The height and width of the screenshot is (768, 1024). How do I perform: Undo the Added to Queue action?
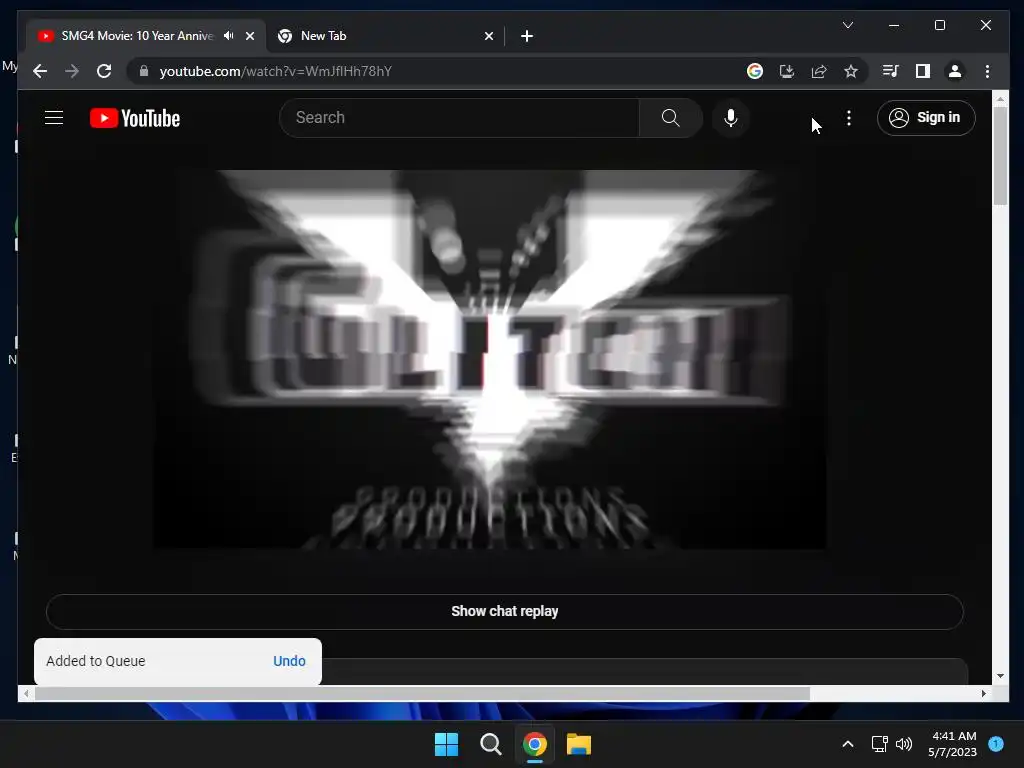289,661
